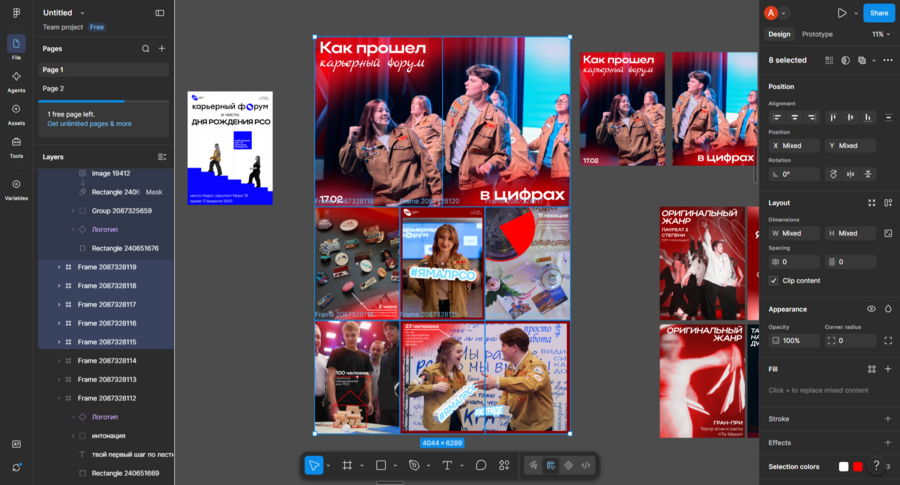Toggle constrain proportions lock for dimensions
Screen dimensions: 900x485
click(x=888, y=233)
